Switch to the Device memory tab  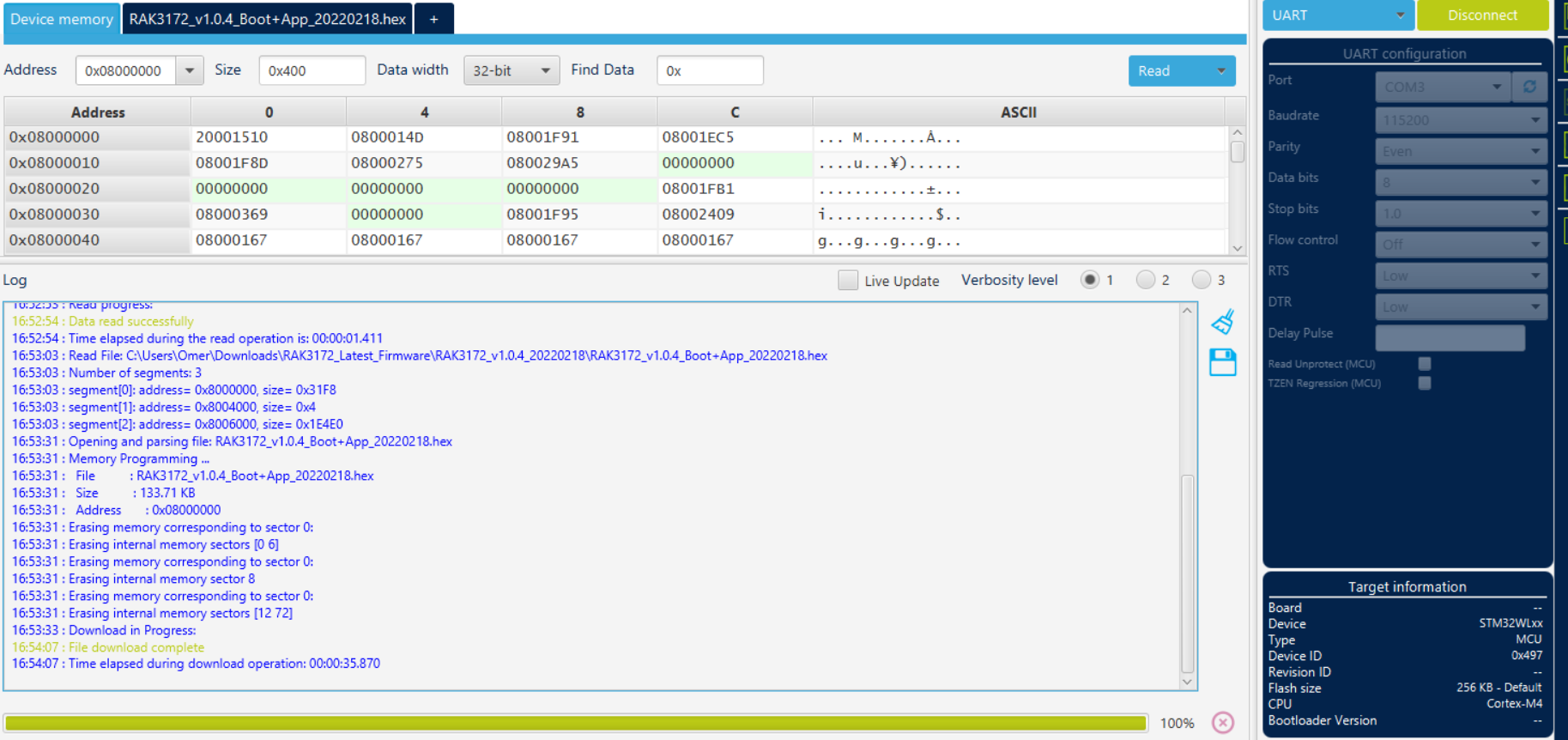coord(62,19)
